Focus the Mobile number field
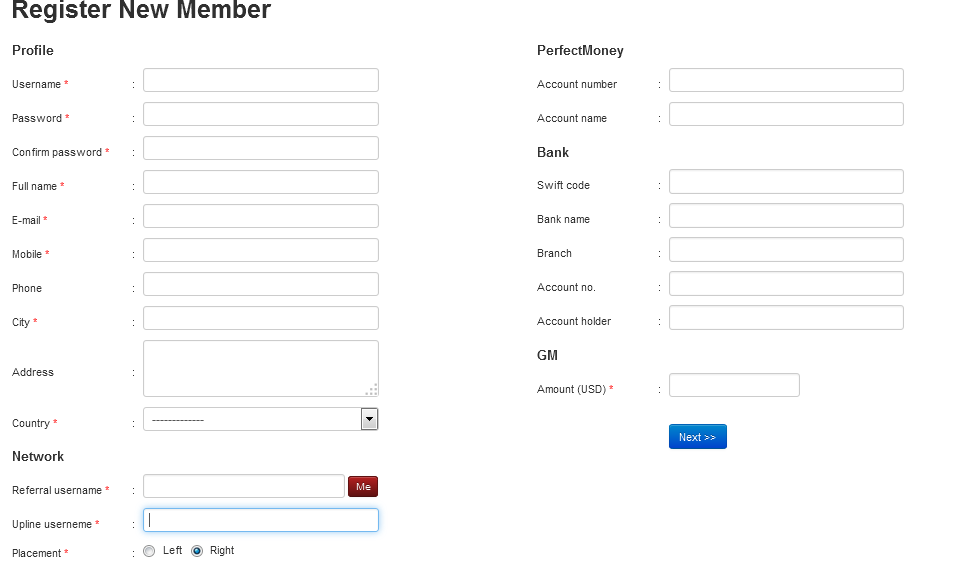 260,250
